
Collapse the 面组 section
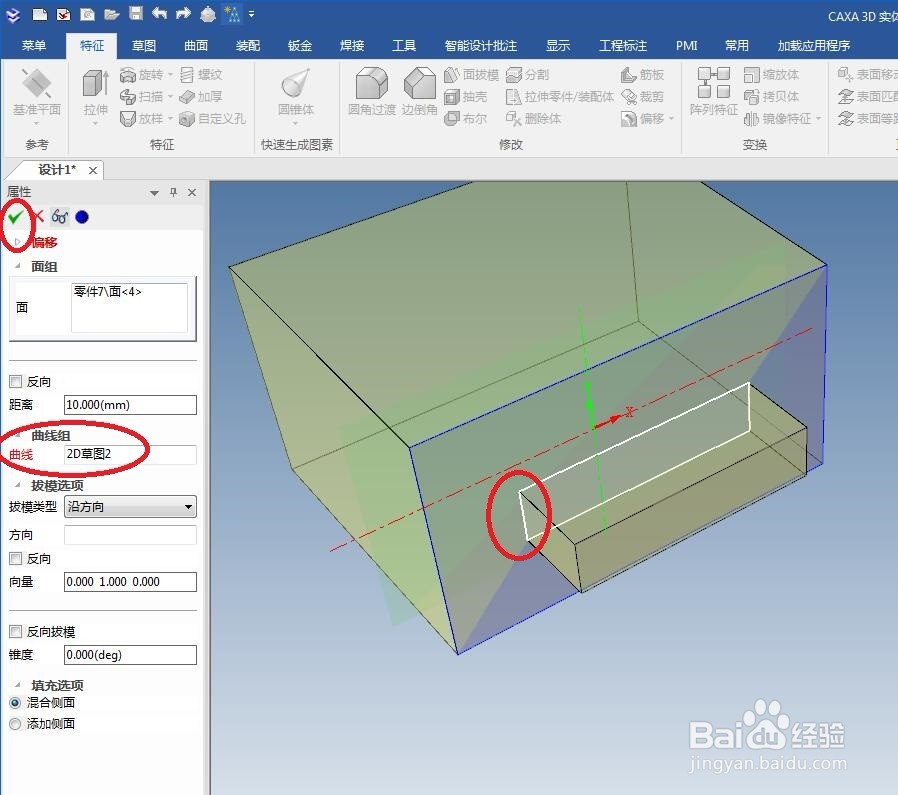coord(18,266)
